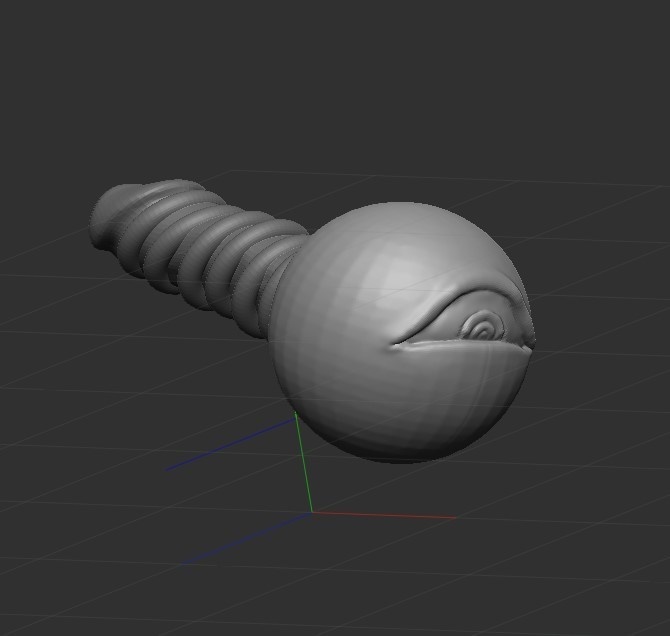This screenshot has height=636, width=670.
Task: Click the red X axis line
Action: (x=383, y=515)
